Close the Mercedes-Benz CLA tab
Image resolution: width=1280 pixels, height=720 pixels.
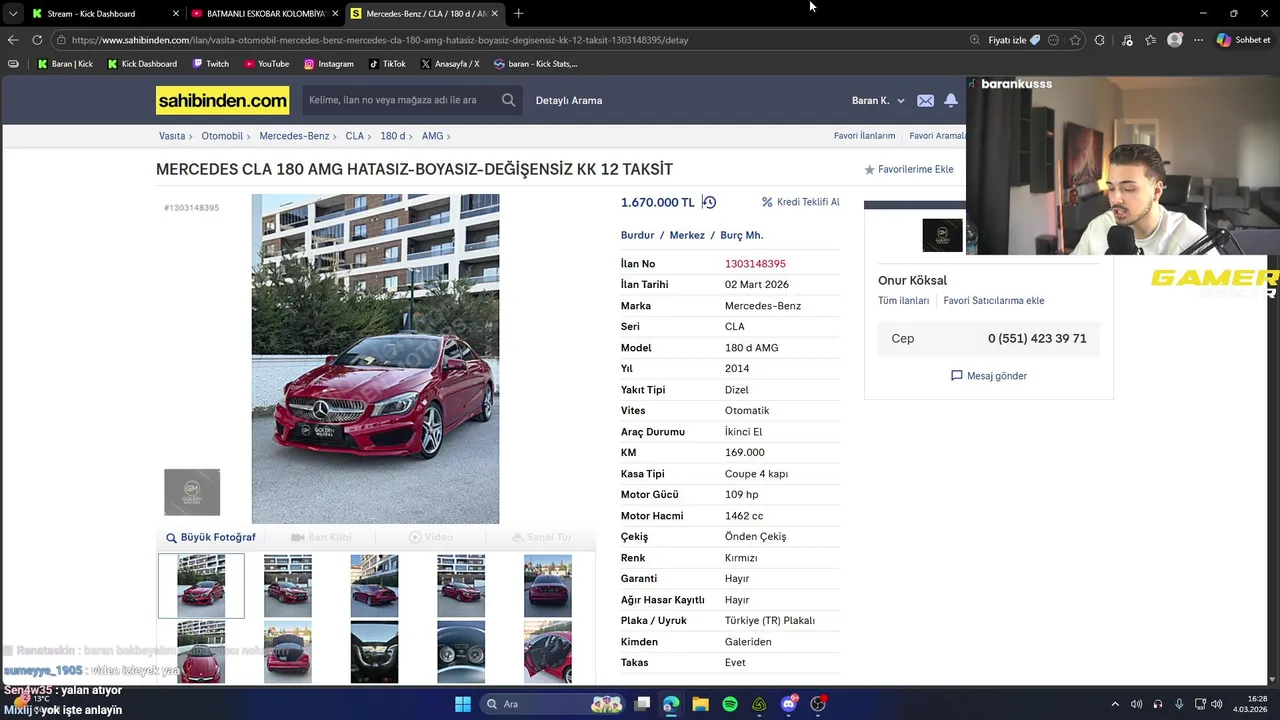(x=494, y=13)
